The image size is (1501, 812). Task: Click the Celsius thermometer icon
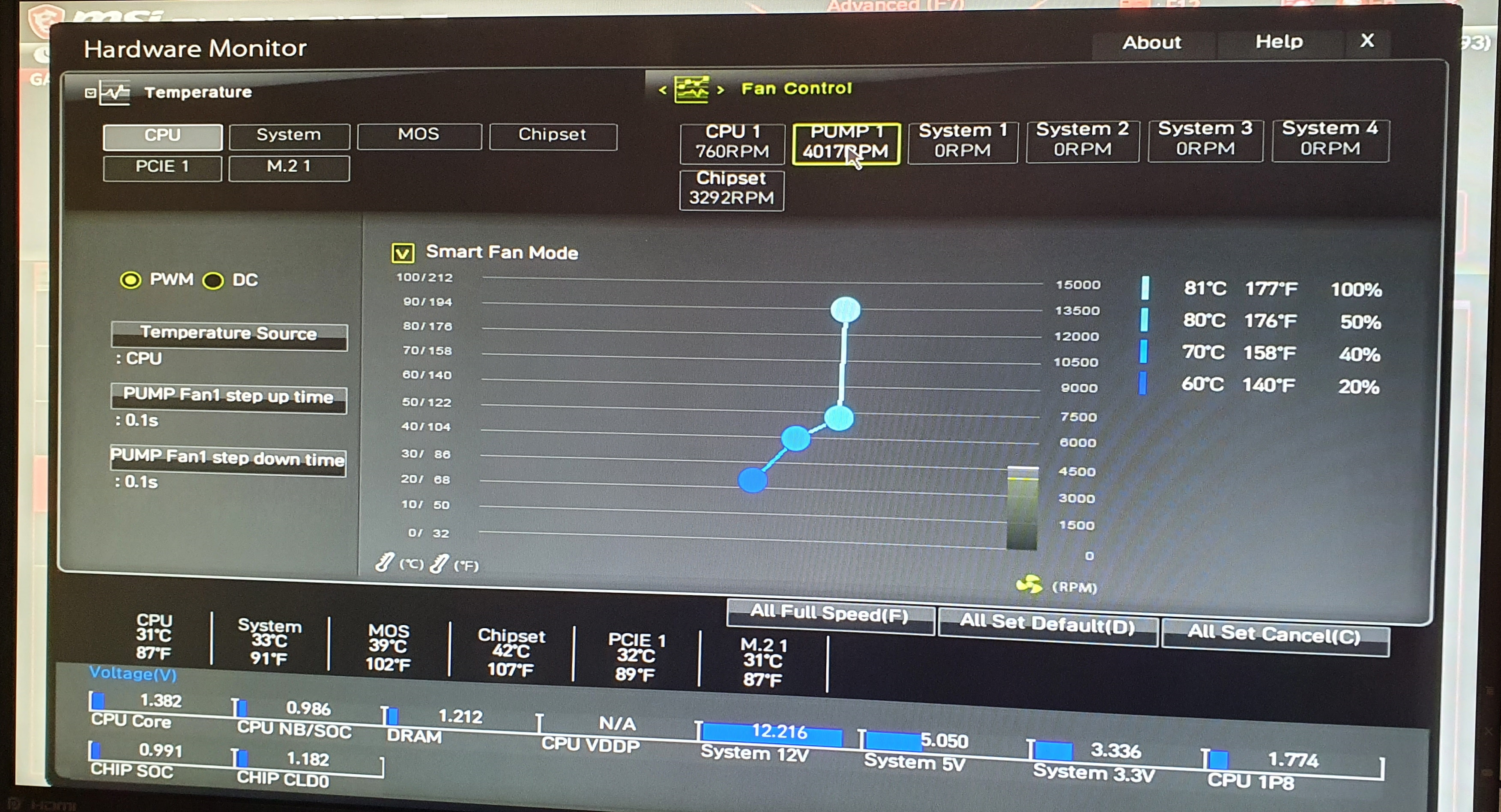point(385,563)
